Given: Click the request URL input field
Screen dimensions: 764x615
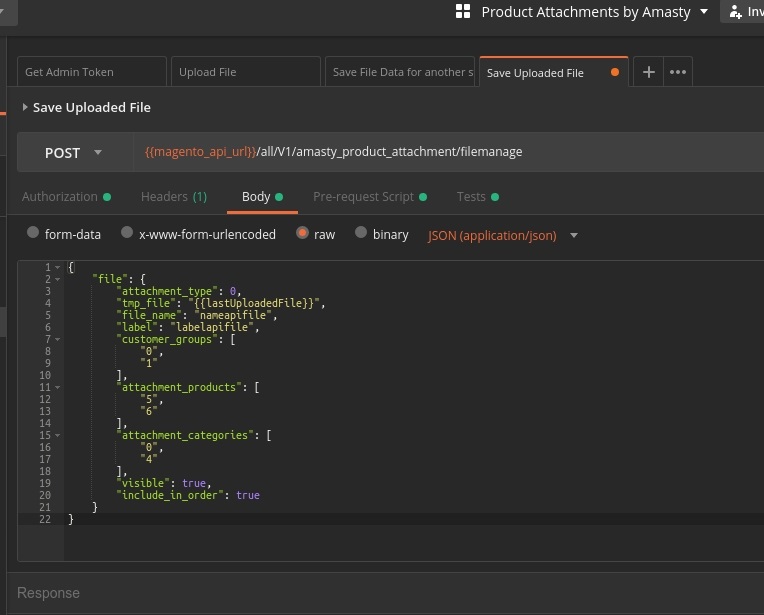Looking at the screenshot, I should click(440, 152).
